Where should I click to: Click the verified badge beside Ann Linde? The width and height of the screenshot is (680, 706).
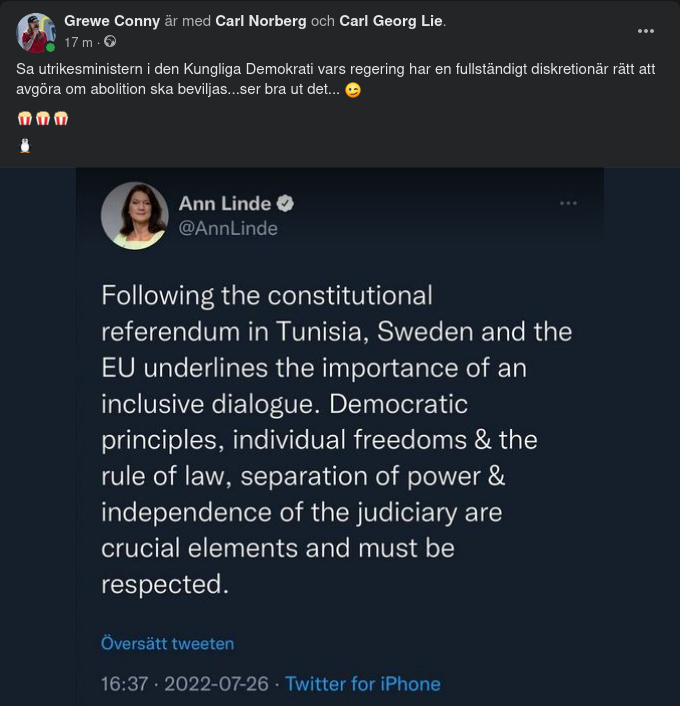click(285, 204)
